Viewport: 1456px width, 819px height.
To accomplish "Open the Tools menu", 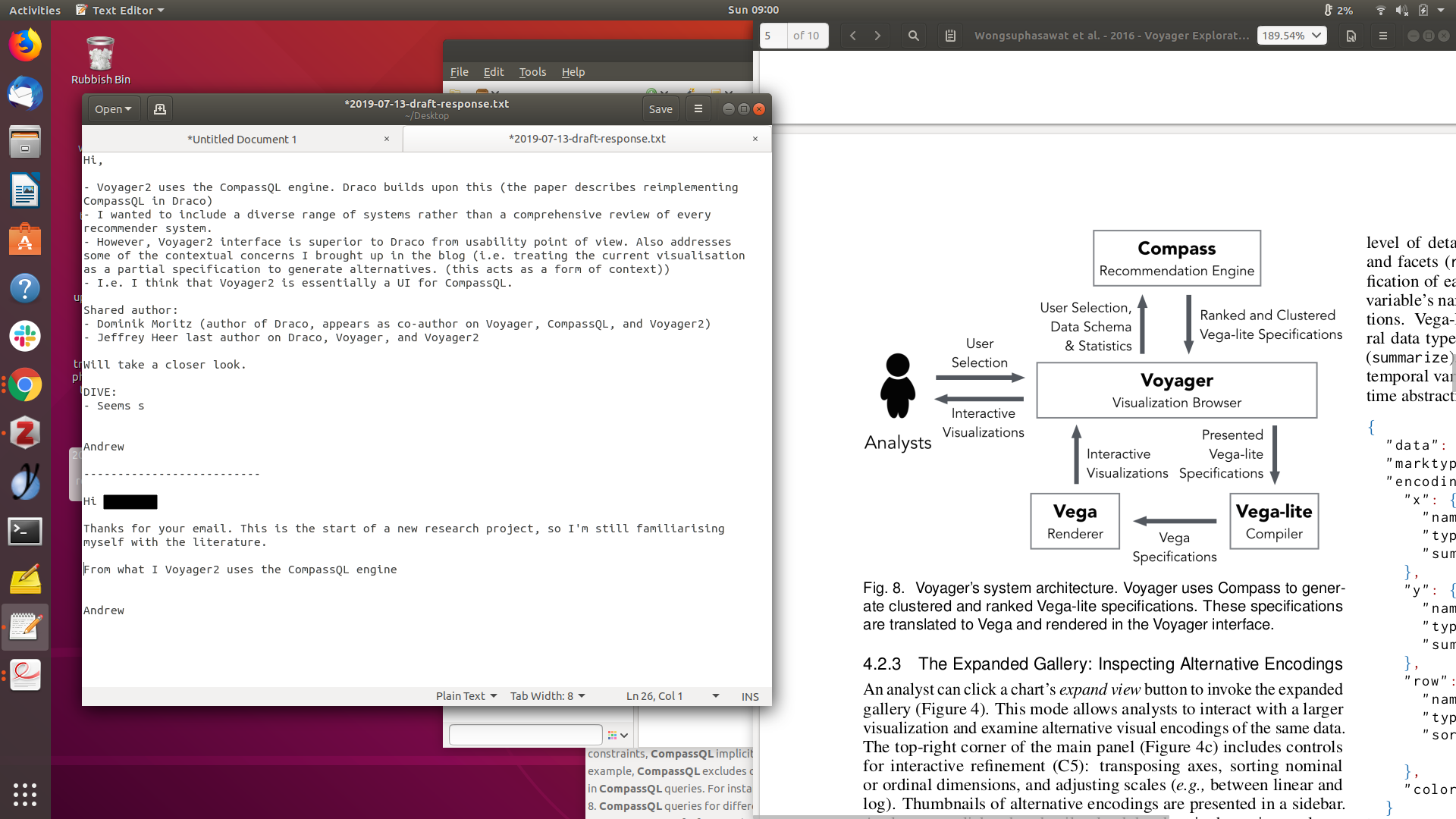I will tap(532, 72).
